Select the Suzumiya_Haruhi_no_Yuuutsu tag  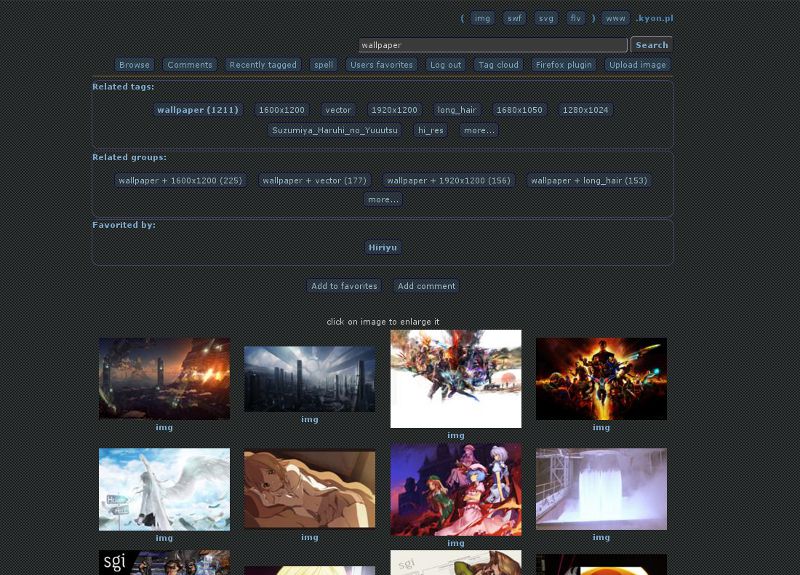(x=335, y=130)
